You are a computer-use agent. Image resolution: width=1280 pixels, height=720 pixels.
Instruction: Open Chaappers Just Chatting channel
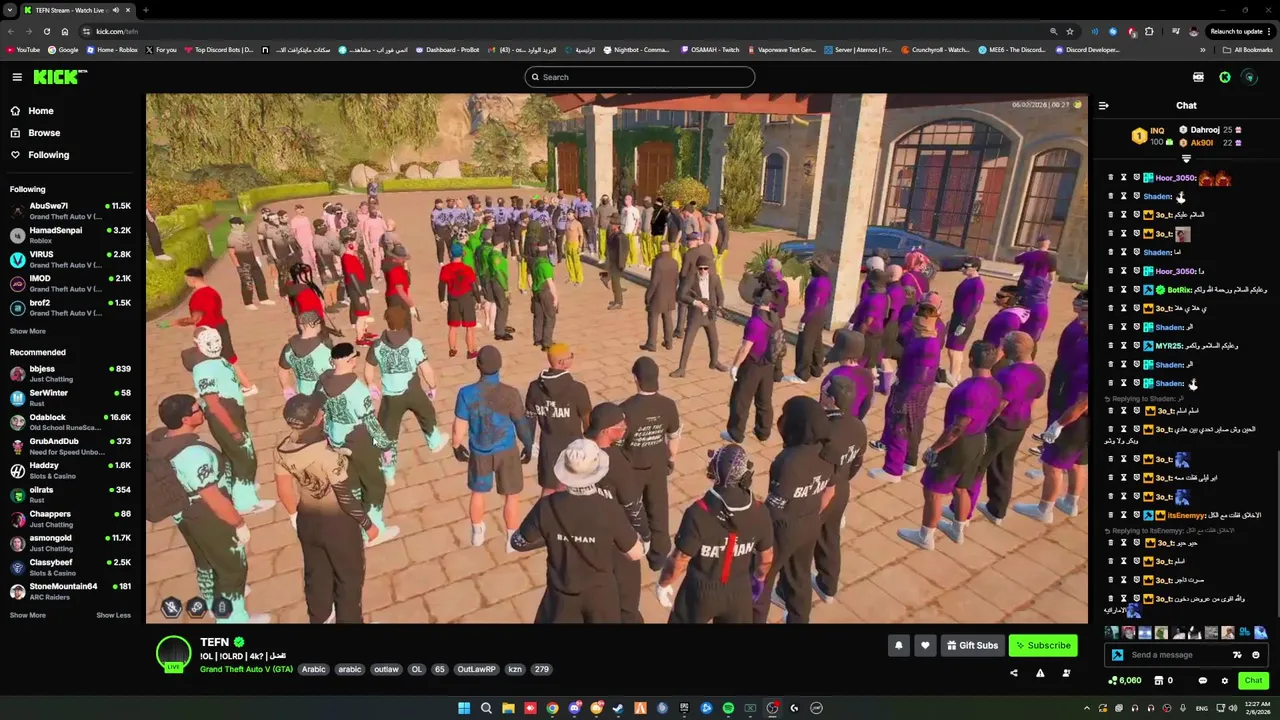[x=70, y=518]
